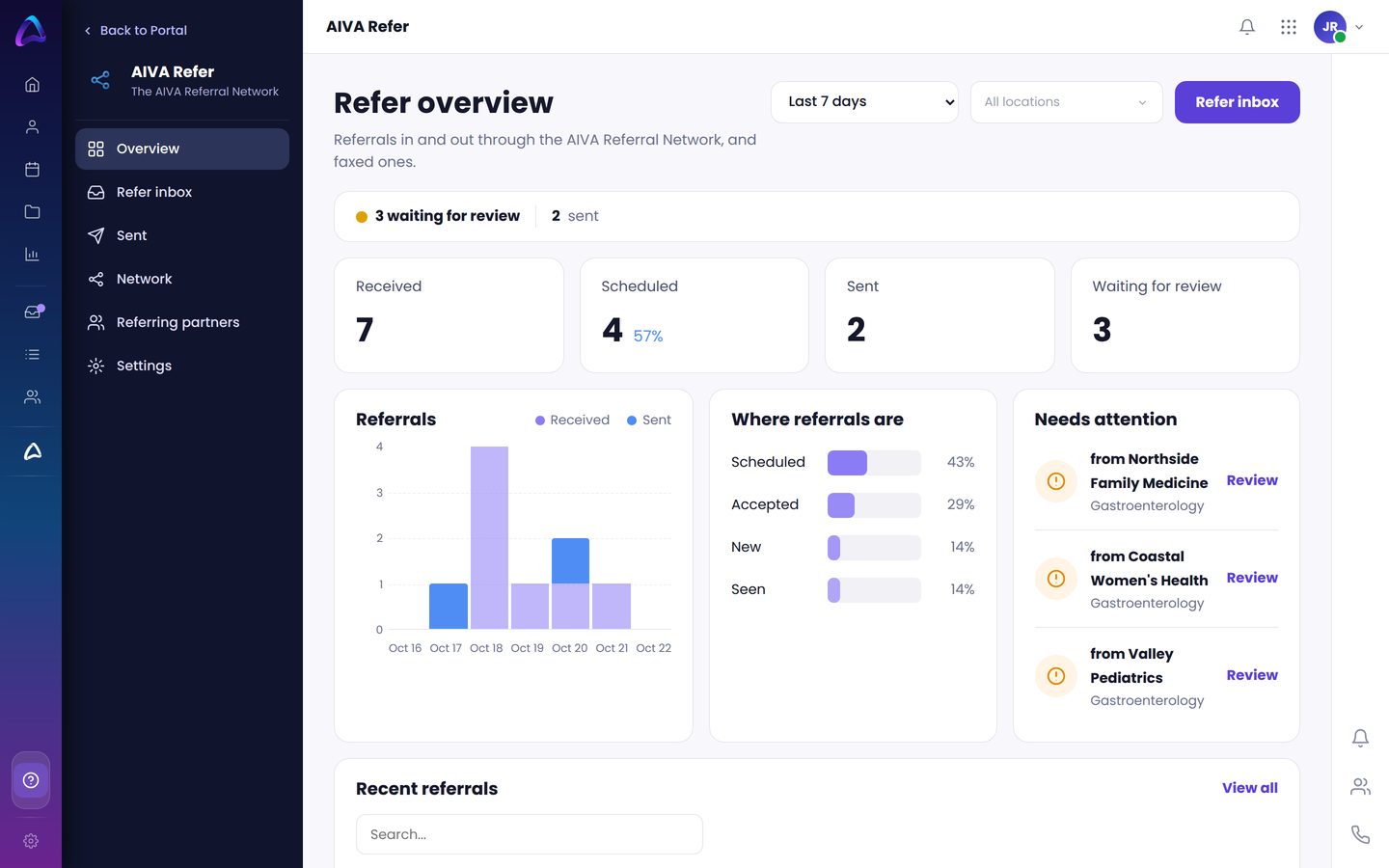Open the team group icon in the left rail

32,397
